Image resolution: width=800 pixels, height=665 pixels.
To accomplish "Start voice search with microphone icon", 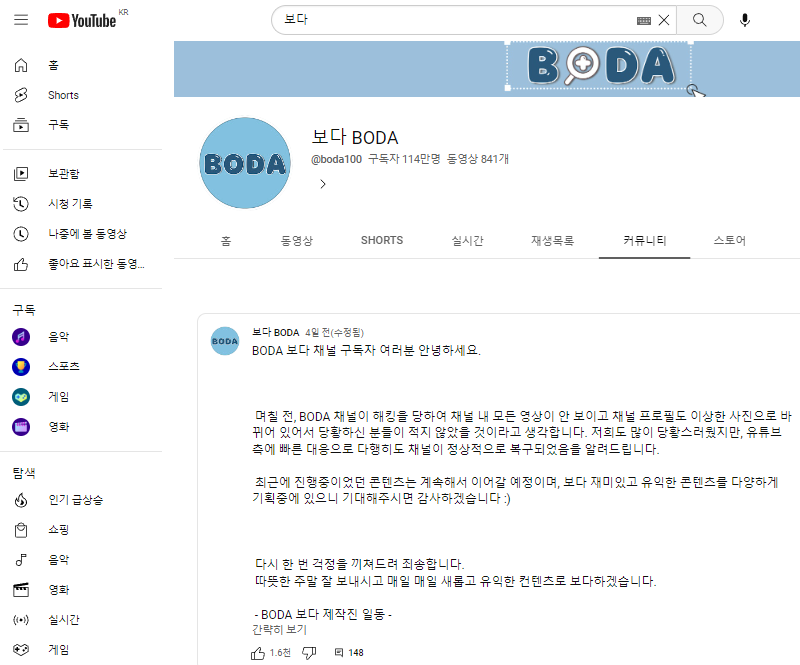I will coord(745,20).
